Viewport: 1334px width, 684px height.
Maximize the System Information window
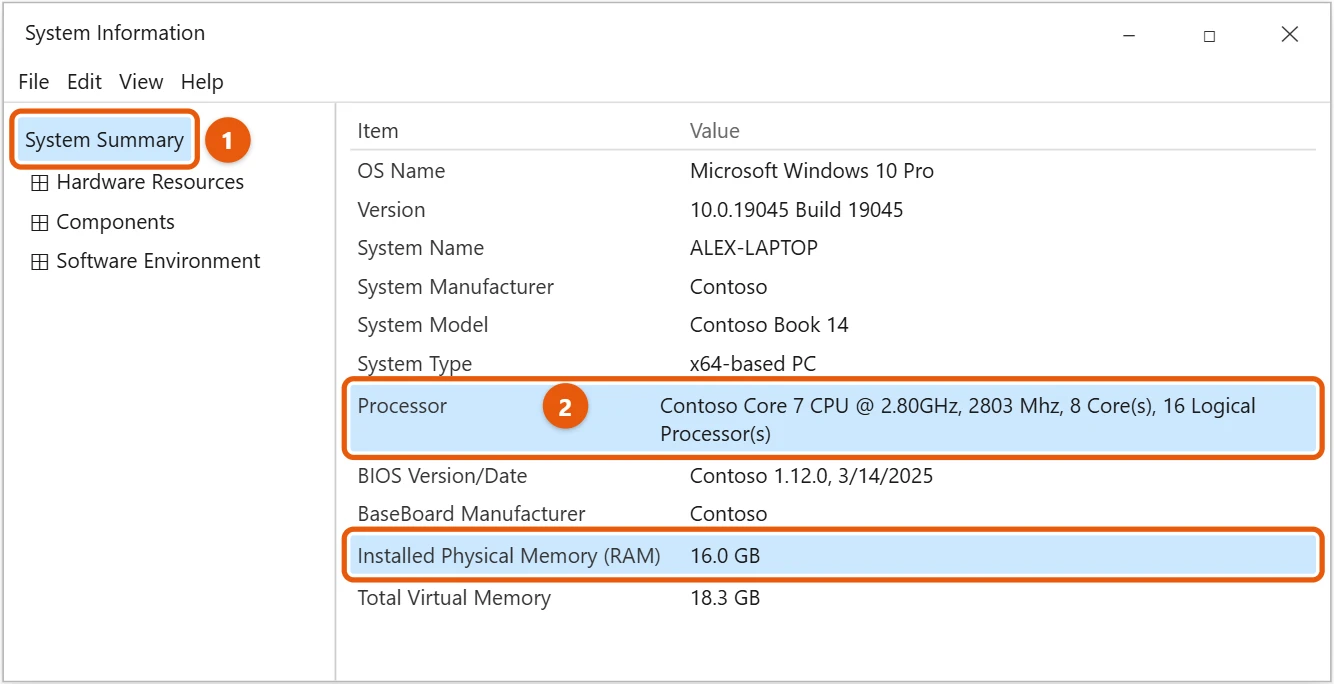(x=1209, y=35)
